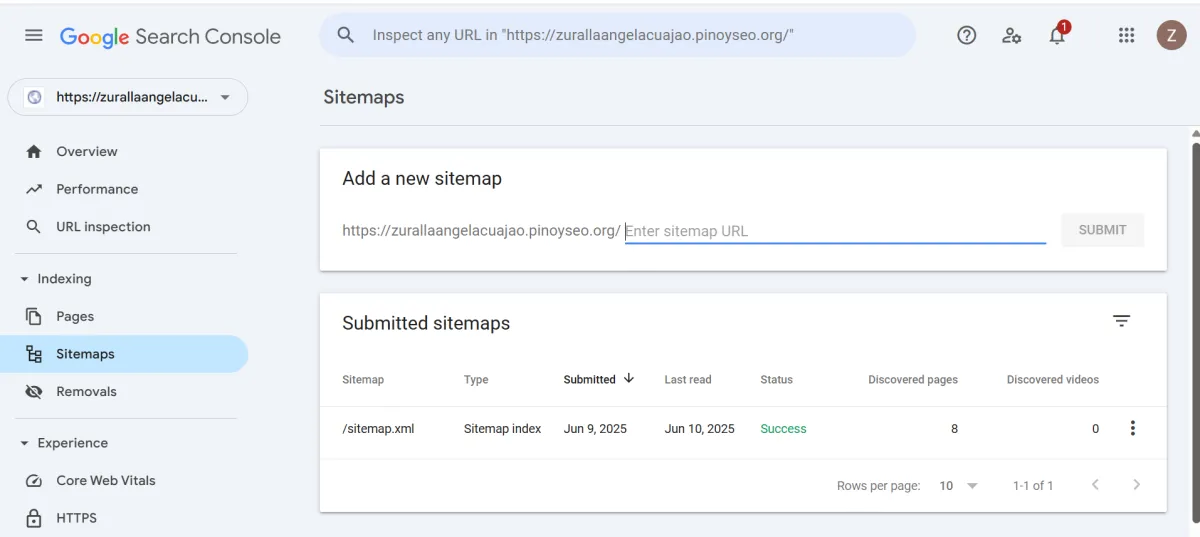The height and width of the screenshot is (537, 1200).
Task: Open the Performance report
Action: 97,189
